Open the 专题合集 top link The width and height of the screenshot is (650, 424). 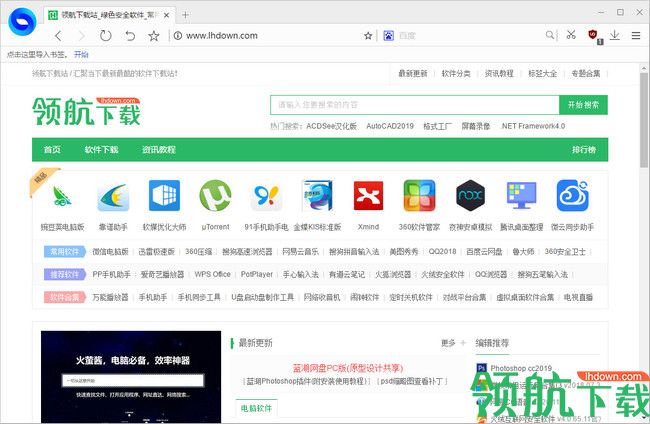click(x=586, y=74)
